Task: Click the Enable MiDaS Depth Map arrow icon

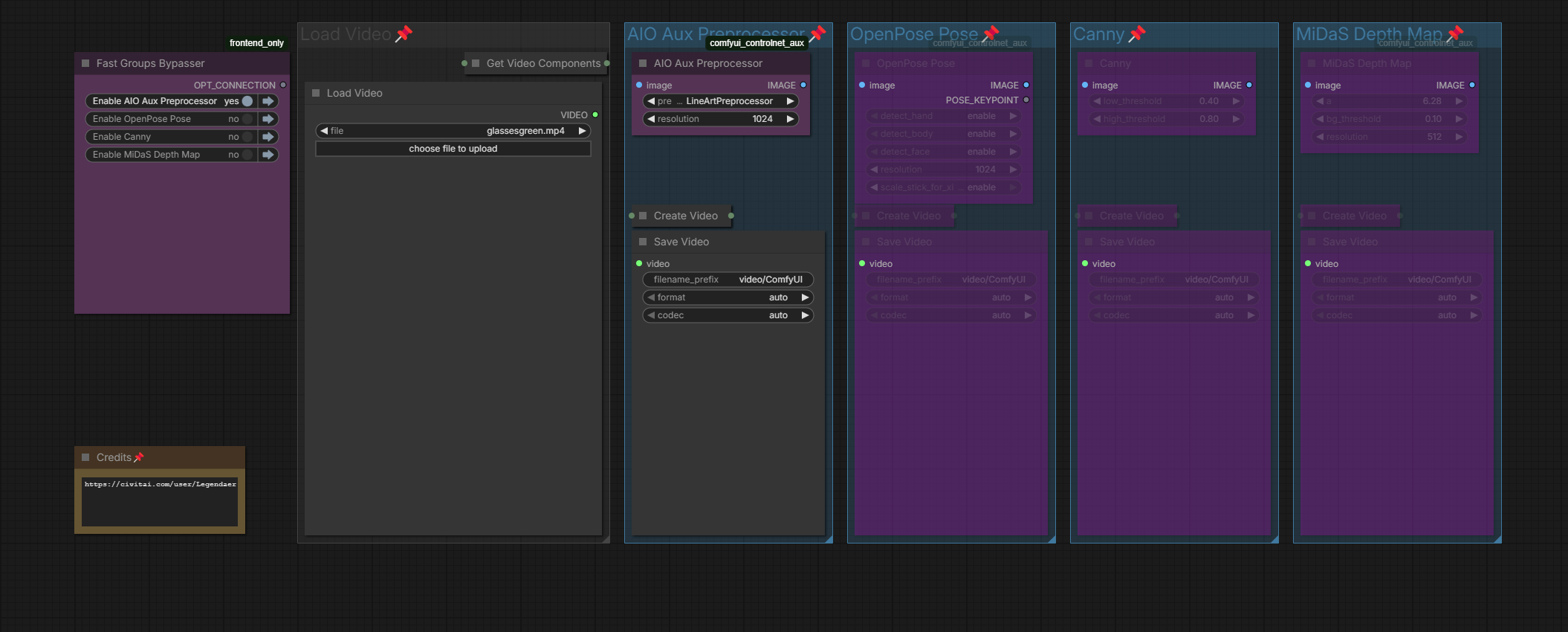Action: [268, 155]
